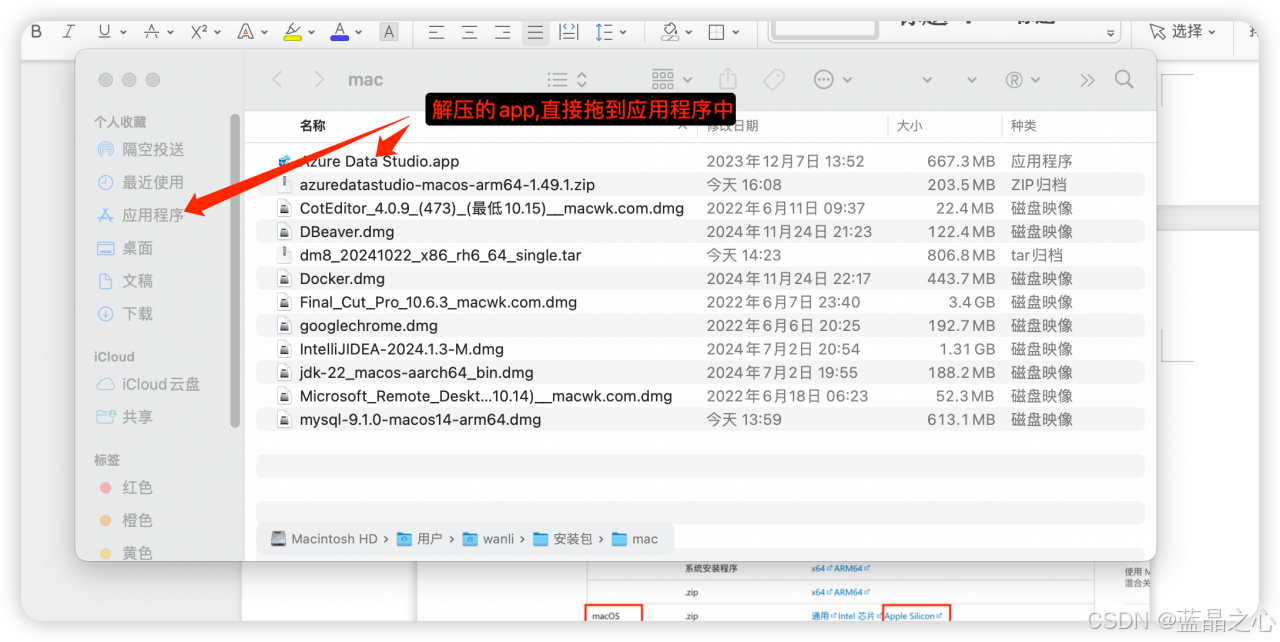Open 文稿 in the Finder sidebar

coord(125,281)
